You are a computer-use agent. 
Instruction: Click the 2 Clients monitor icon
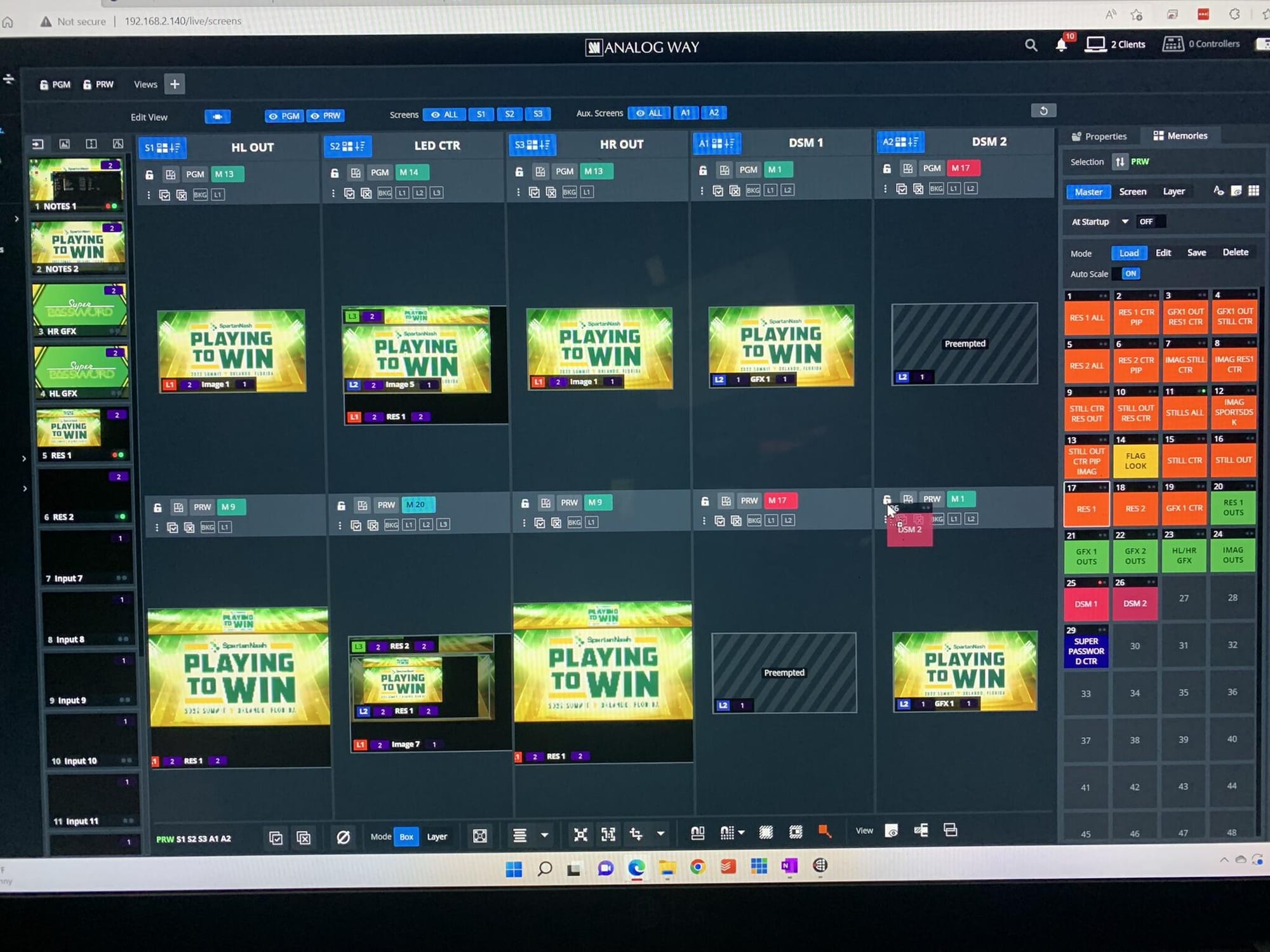(x=1095, y=44)
